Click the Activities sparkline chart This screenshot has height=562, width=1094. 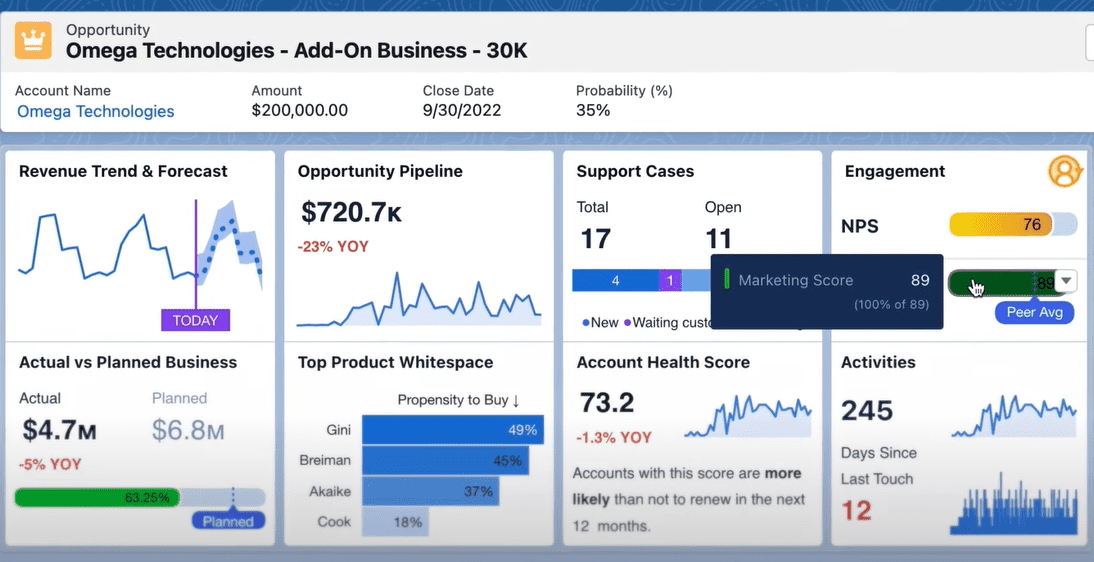coord(1014,416)
